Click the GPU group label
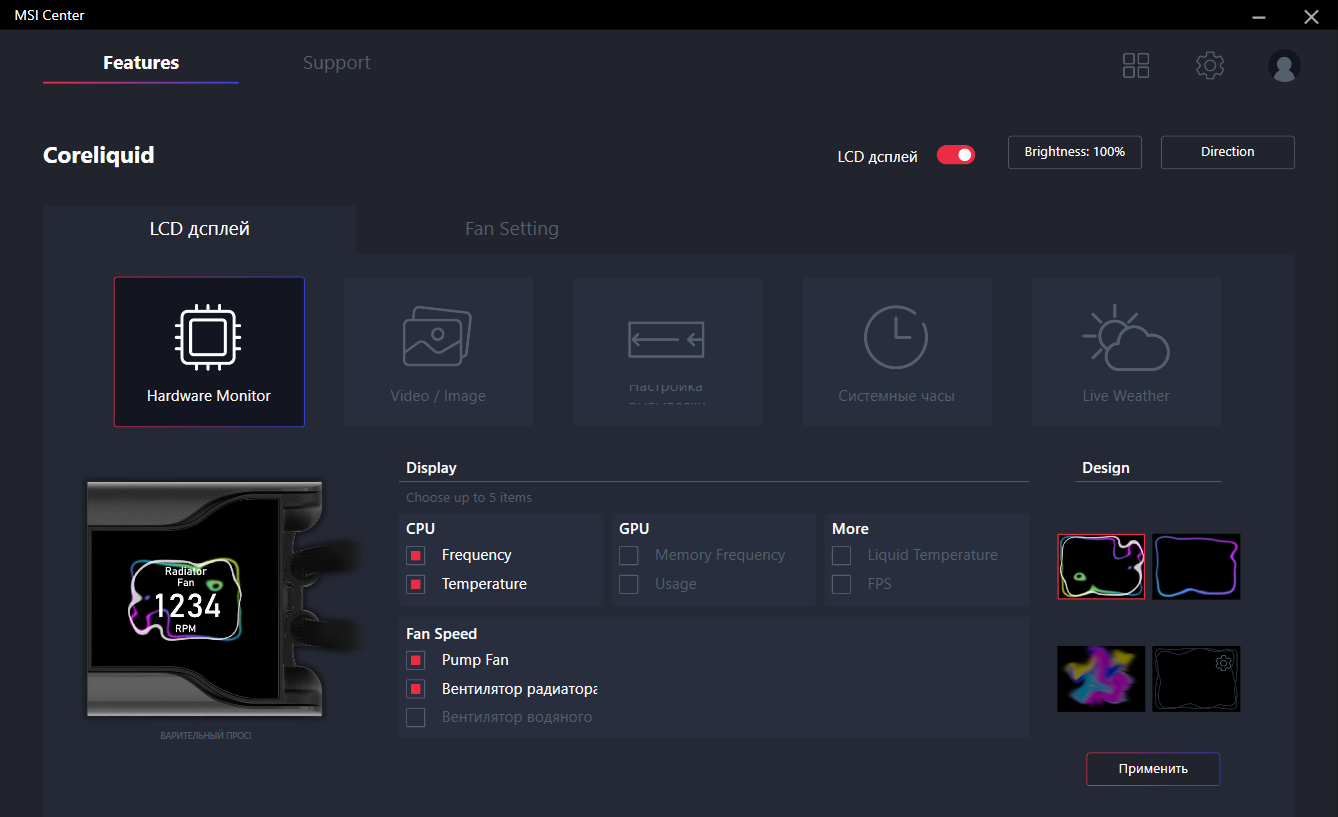 coord(634,529)
